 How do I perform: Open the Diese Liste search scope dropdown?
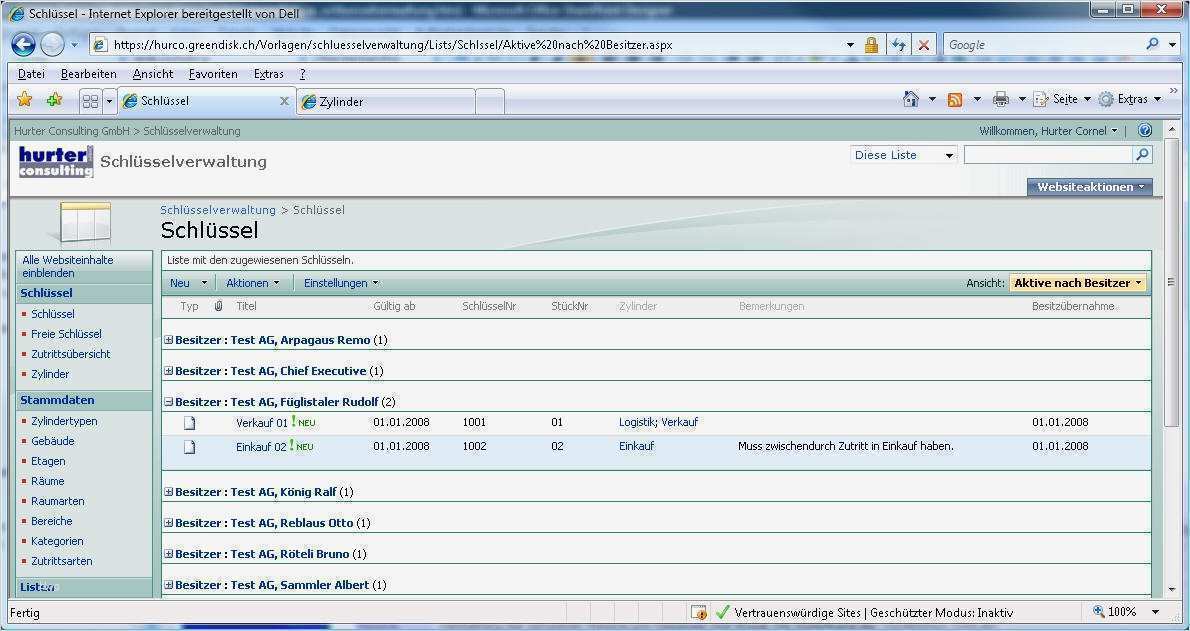904,155
